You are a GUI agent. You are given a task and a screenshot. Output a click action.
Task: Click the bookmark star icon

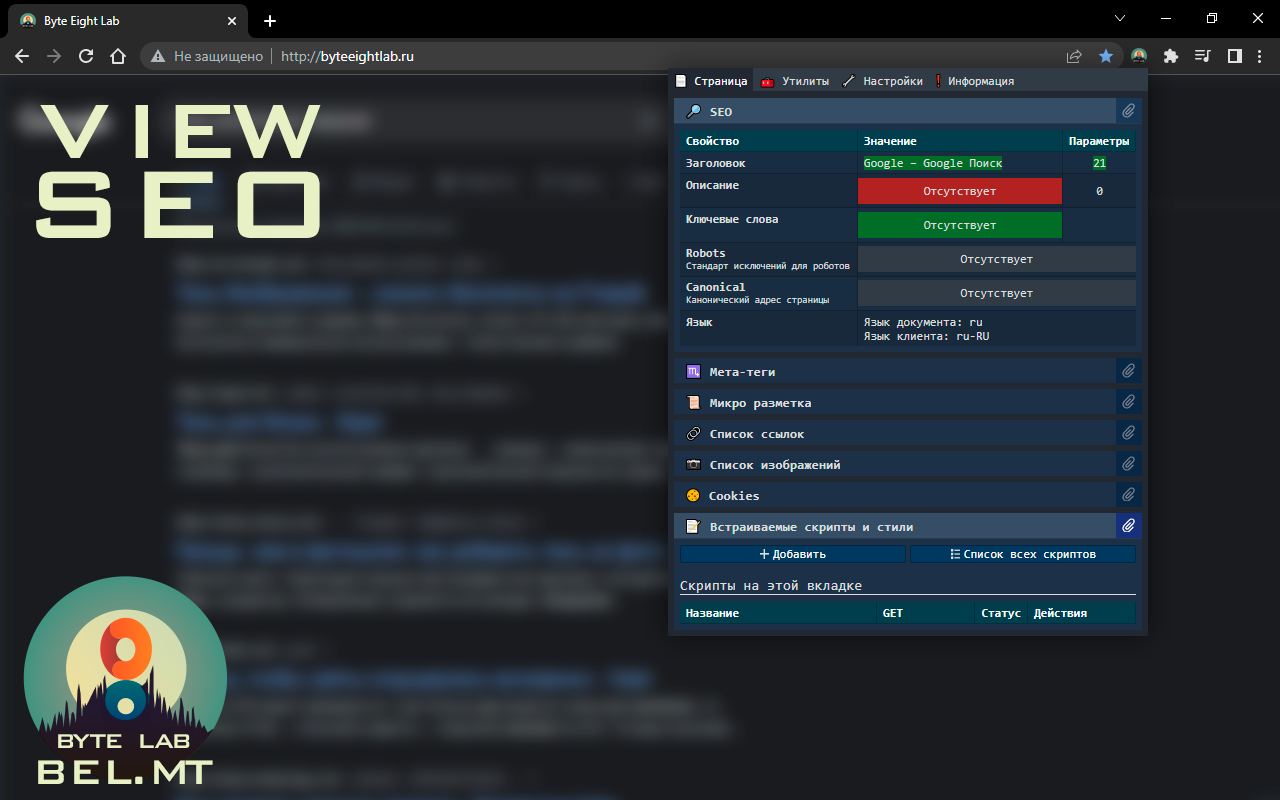point(1106,56)
